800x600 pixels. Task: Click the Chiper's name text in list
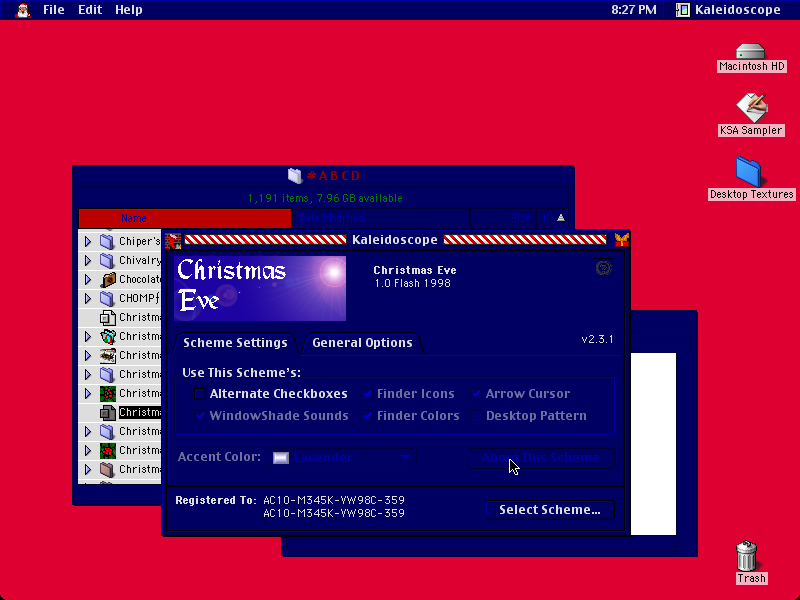coord(140,241)
